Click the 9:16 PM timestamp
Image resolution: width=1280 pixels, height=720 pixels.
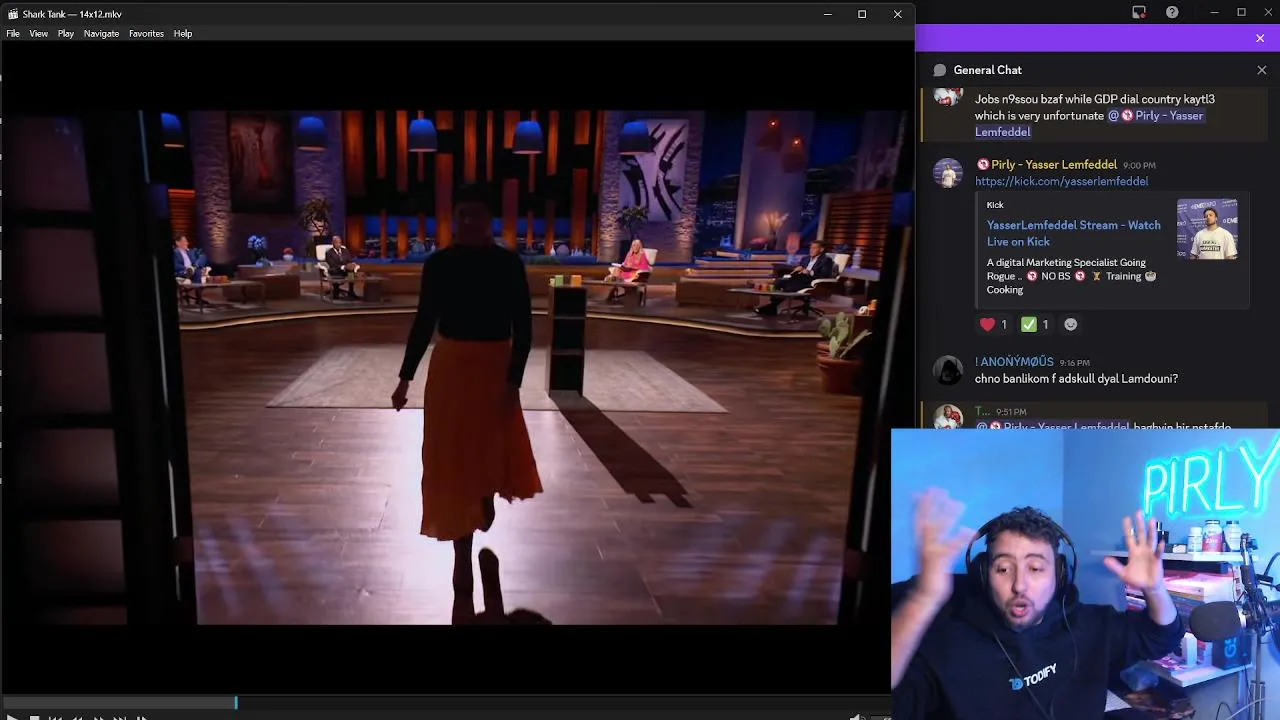tap(1075, 363)
